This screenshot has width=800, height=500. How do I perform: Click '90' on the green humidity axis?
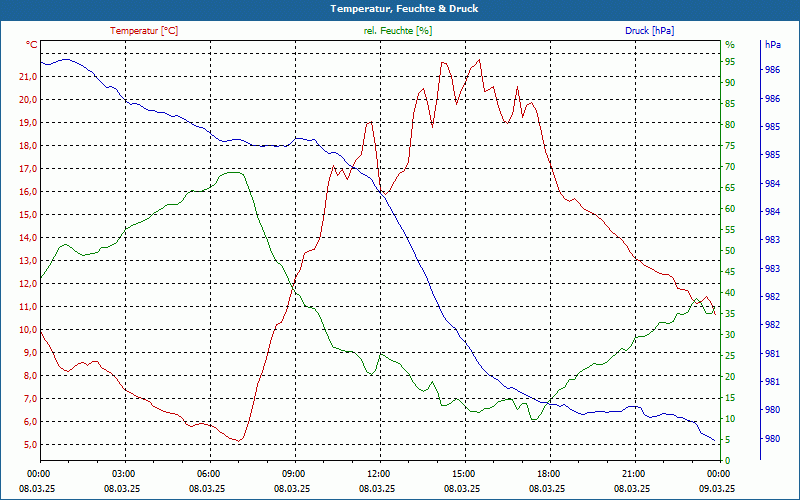click(x=731, y=83)
